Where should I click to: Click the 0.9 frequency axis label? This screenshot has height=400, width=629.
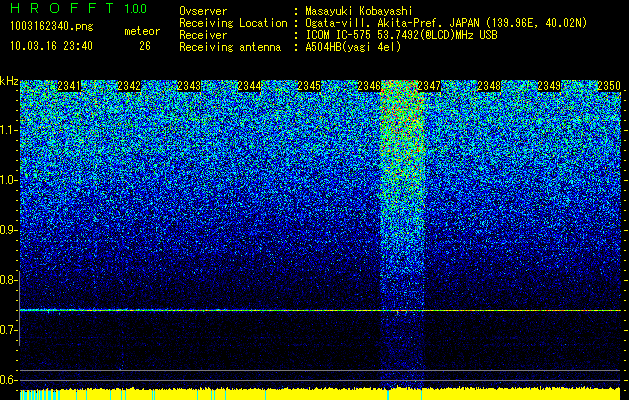pyautogui.click(x=7, y=230)
